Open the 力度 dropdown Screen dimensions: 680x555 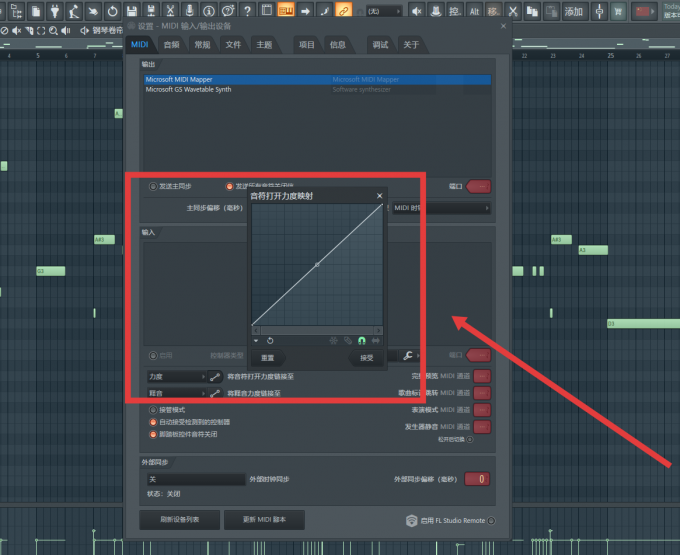[177, 377]
